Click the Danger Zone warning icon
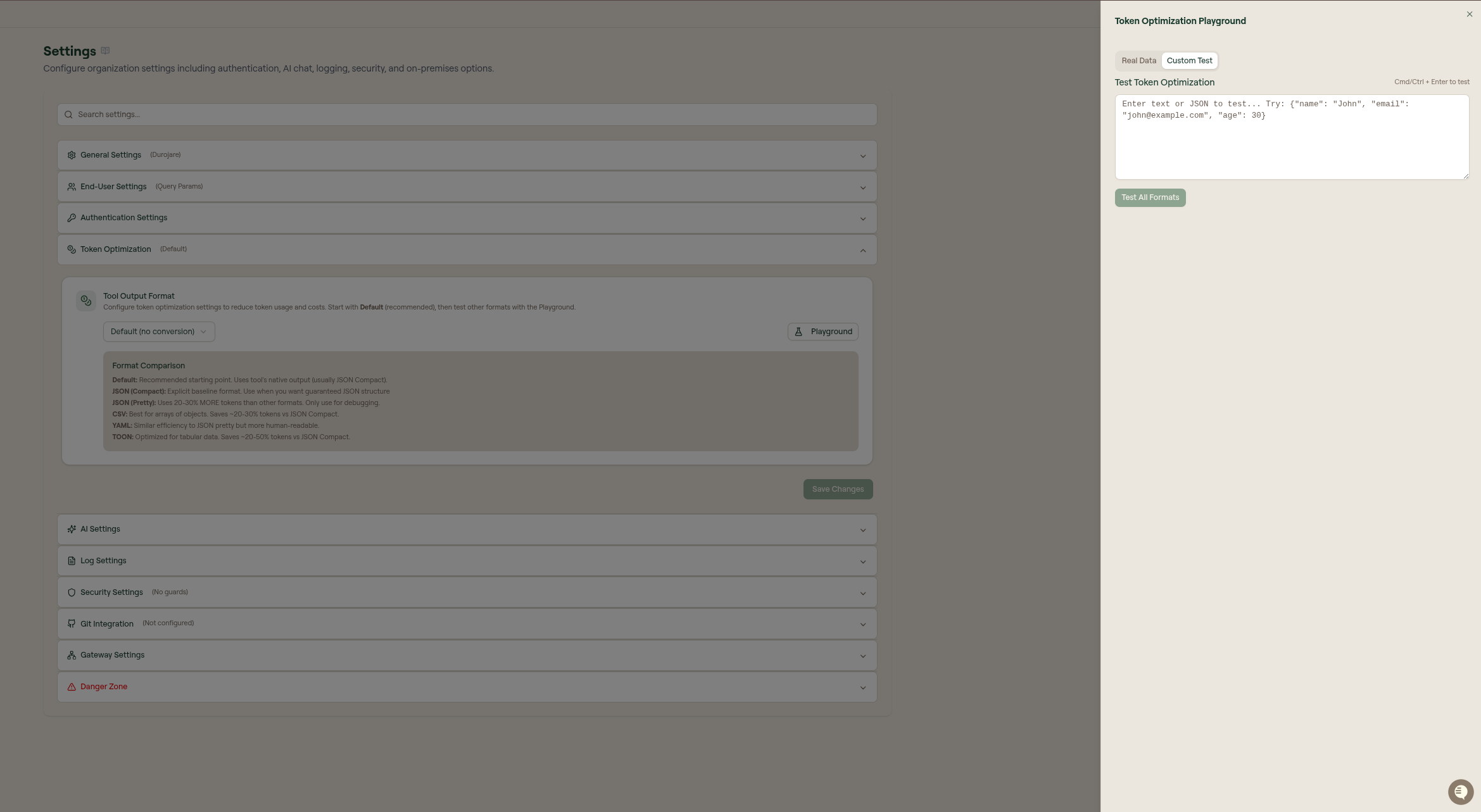The image size is (1481, 812). point(72,687)
